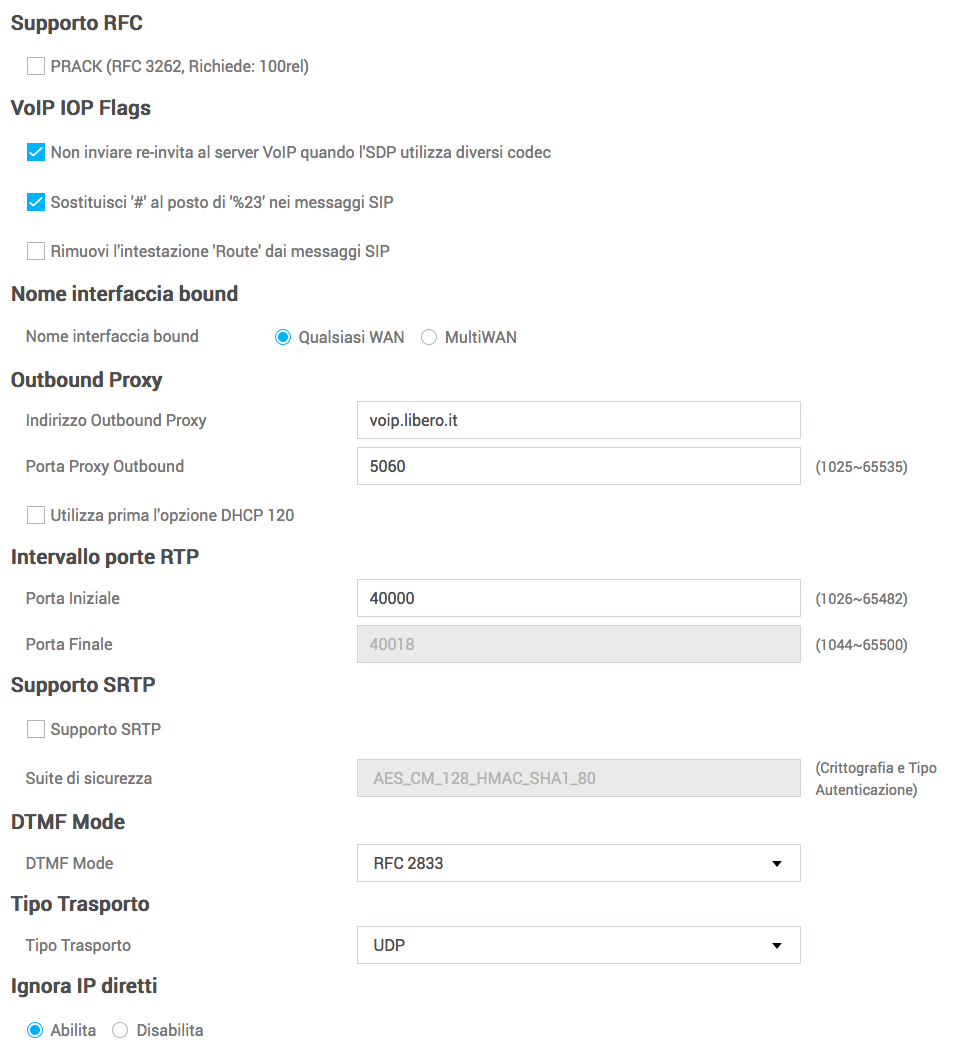Click the 'VoIP IOP Flags' section heading

pyautogui.click(x=80, y=108)
